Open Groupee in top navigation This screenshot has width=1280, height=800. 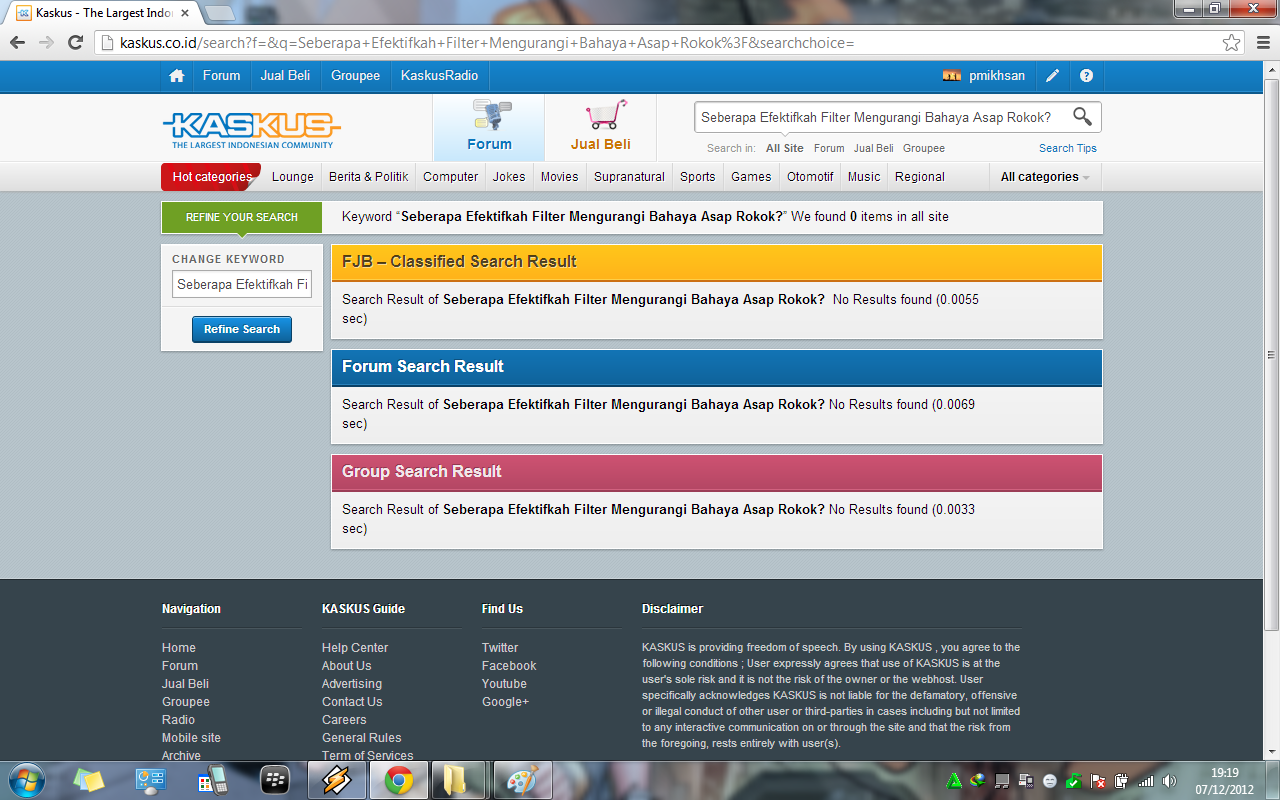coord(355,76)
